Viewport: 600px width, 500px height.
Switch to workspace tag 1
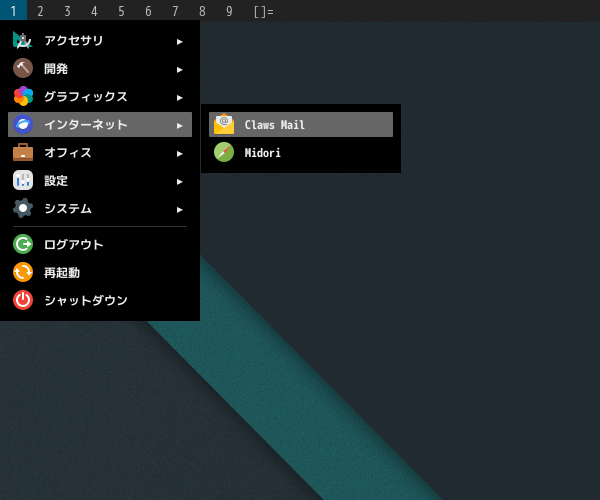13,11
